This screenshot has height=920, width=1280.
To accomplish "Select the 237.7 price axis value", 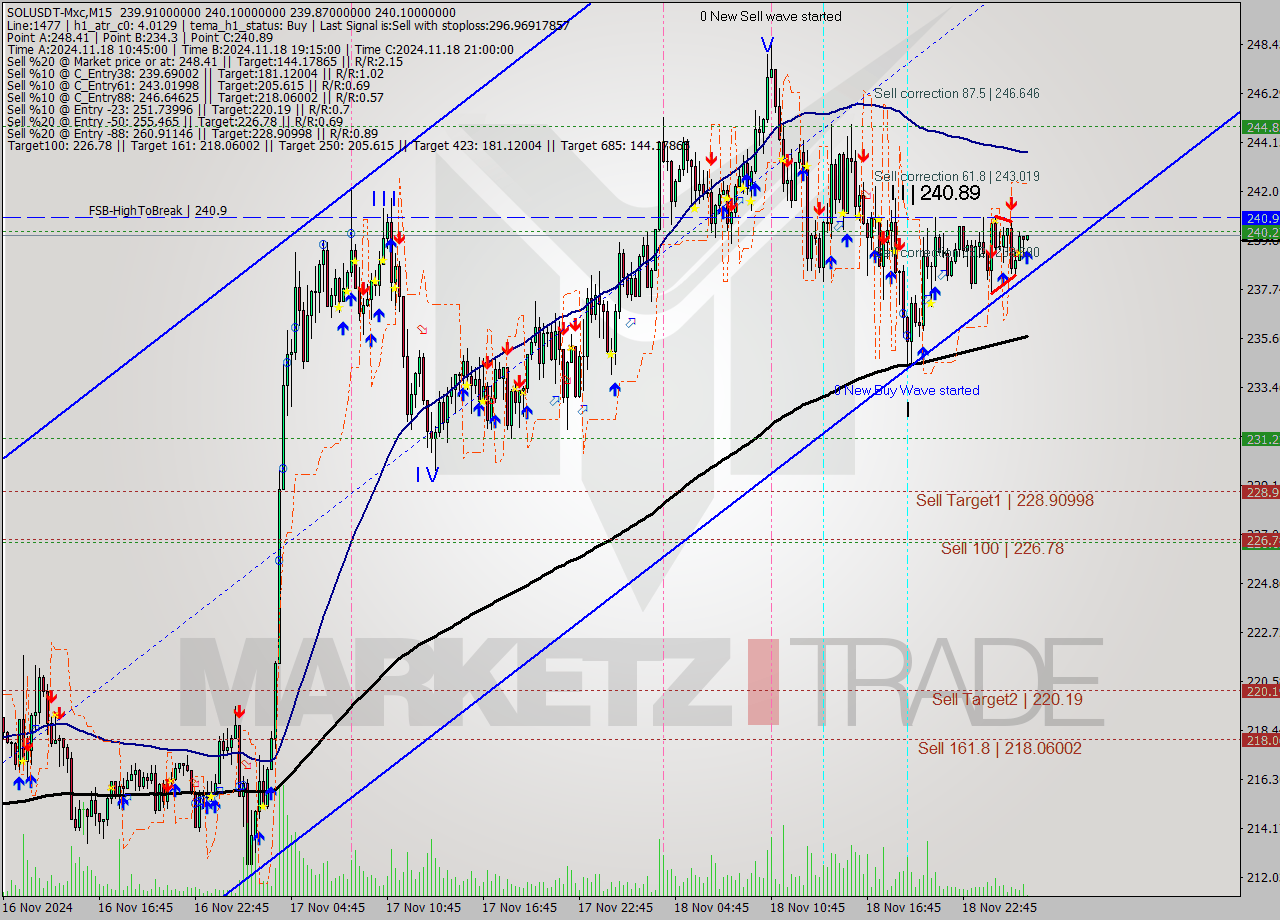I will click(1262, 289).
